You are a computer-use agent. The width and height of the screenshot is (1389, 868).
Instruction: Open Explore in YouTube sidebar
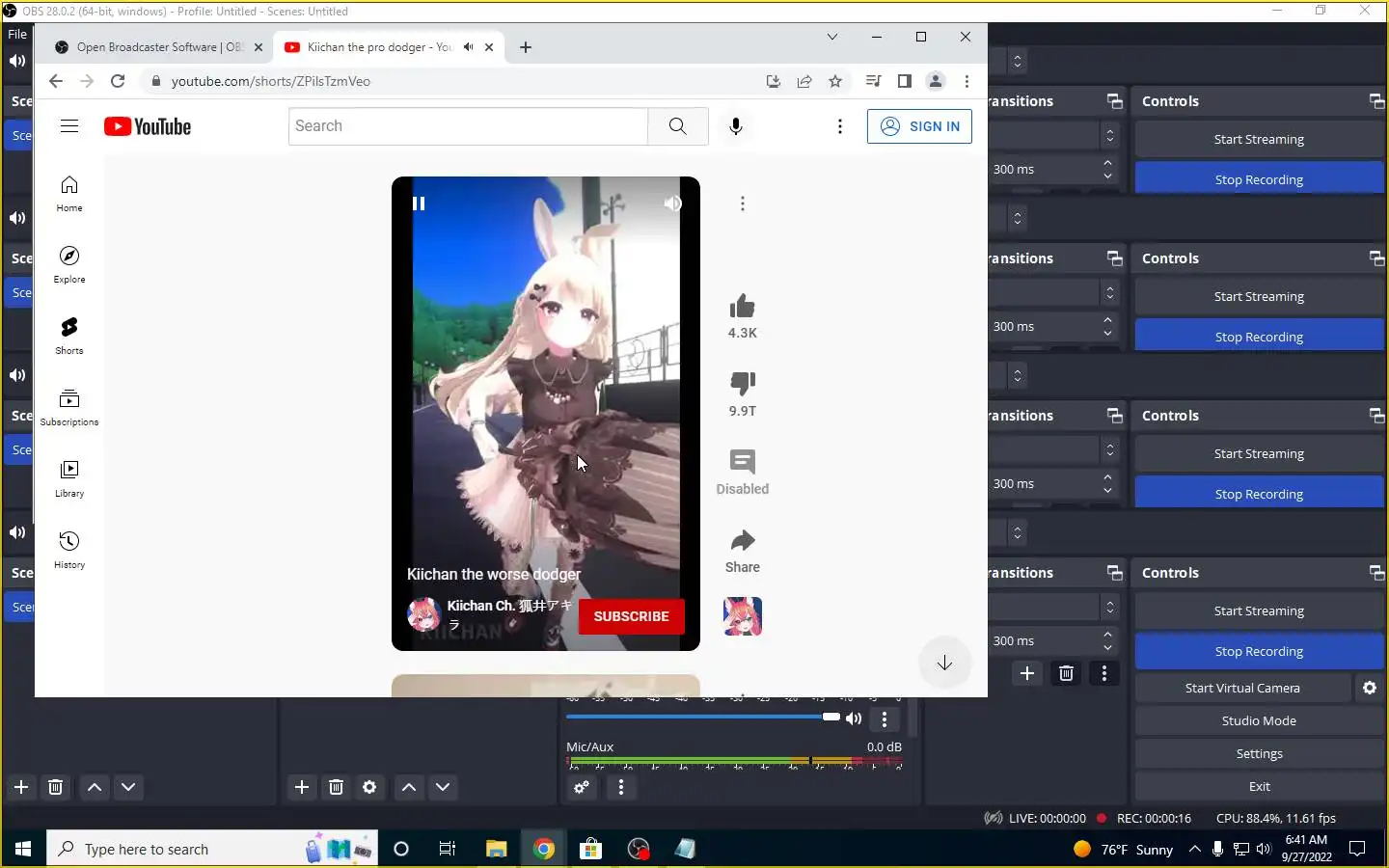[x=69, y=264]
